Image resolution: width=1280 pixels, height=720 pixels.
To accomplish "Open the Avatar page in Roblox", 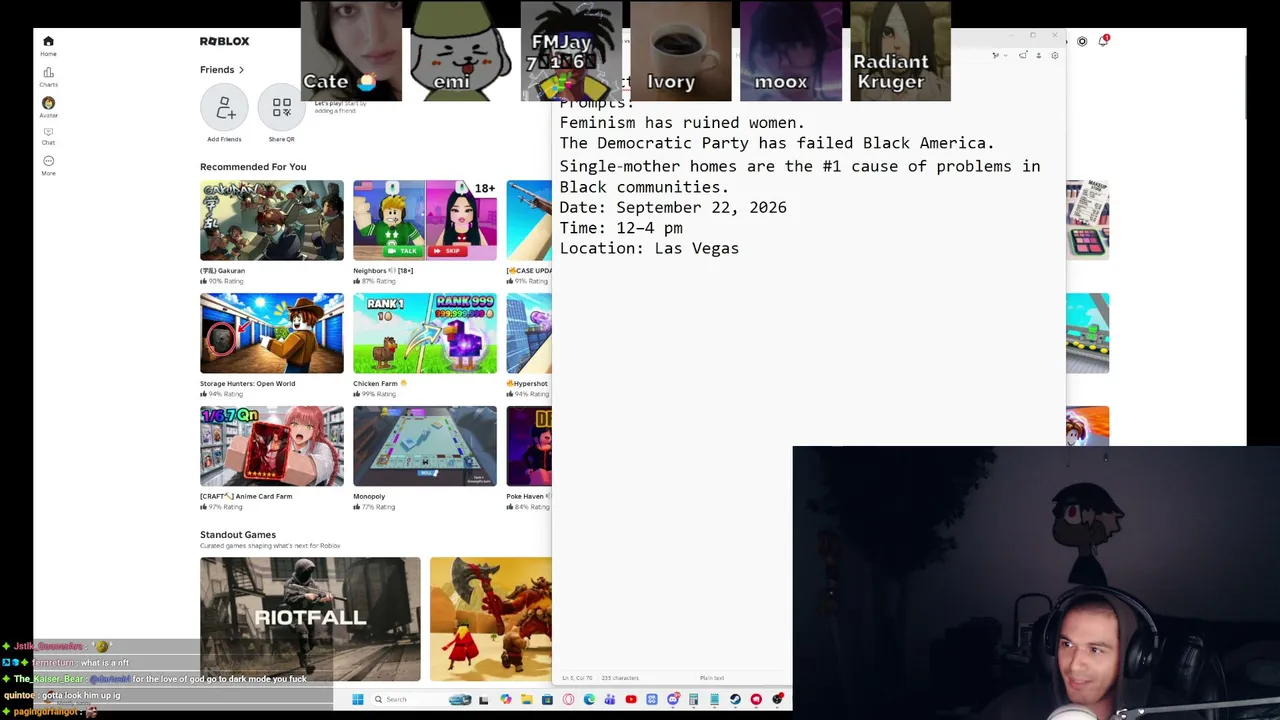I will tap(48, 107).
